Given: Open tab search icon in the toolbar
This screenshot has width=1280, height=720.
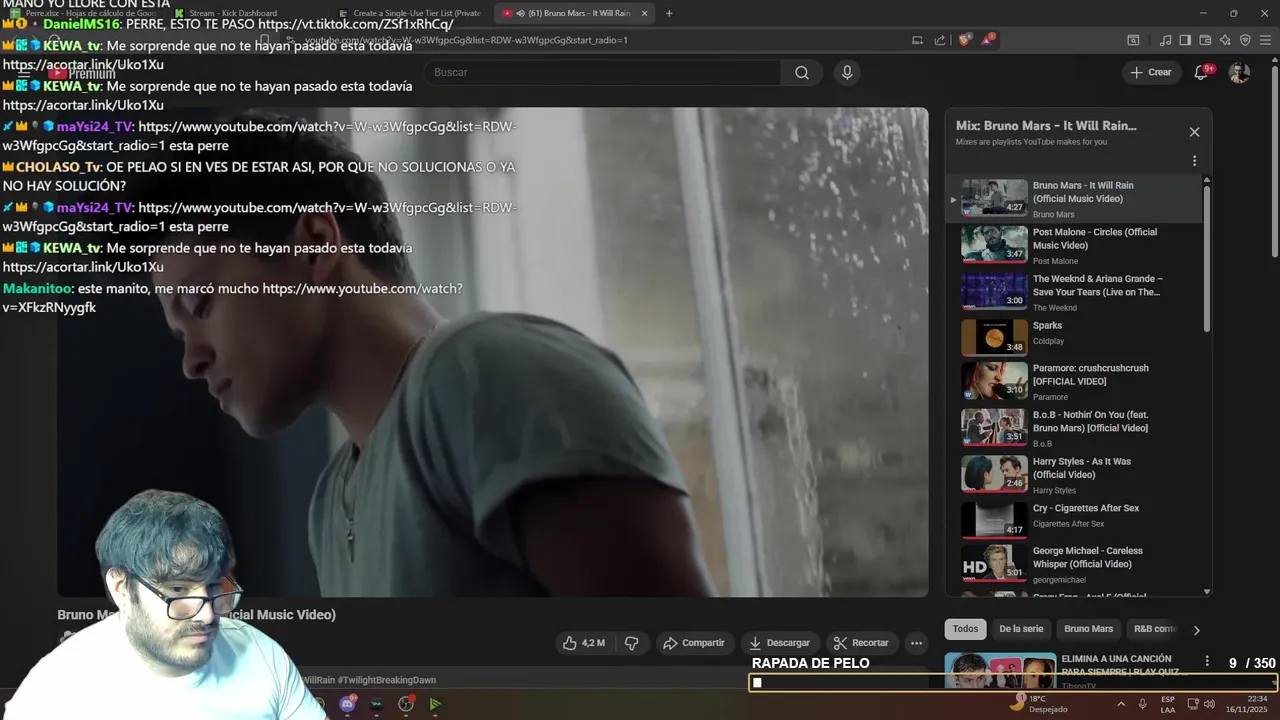Looking at the screenshot, I should [1133, 40].
